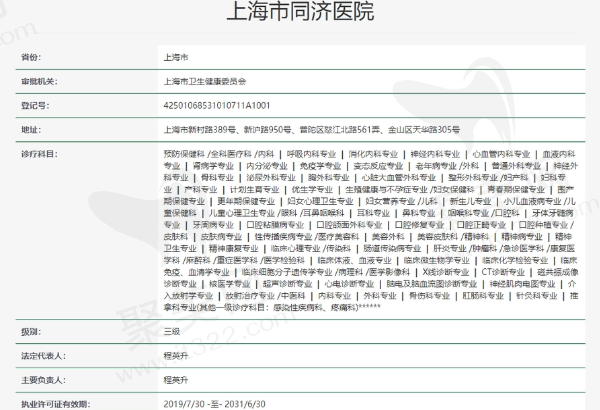The height and width of the screenshot is (410, 600).
Task: Click 心血管内科专业 in the departments list
Action: pyautogui.click(x=501, y=154)
